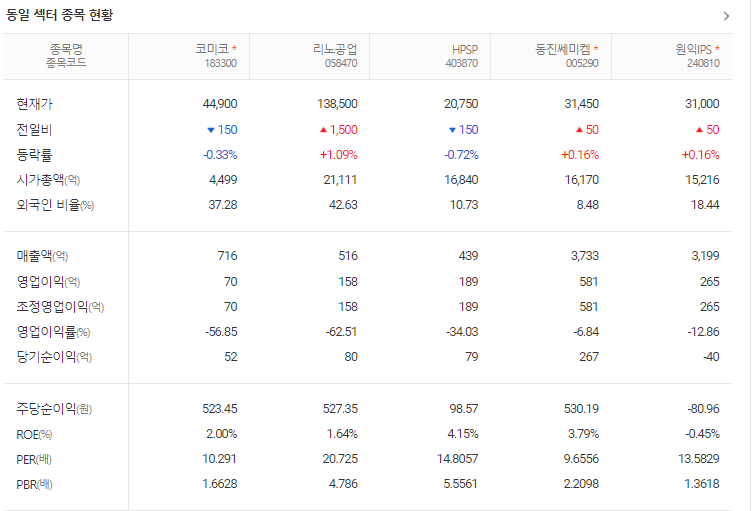Click ROE value -0.45%

703,434
